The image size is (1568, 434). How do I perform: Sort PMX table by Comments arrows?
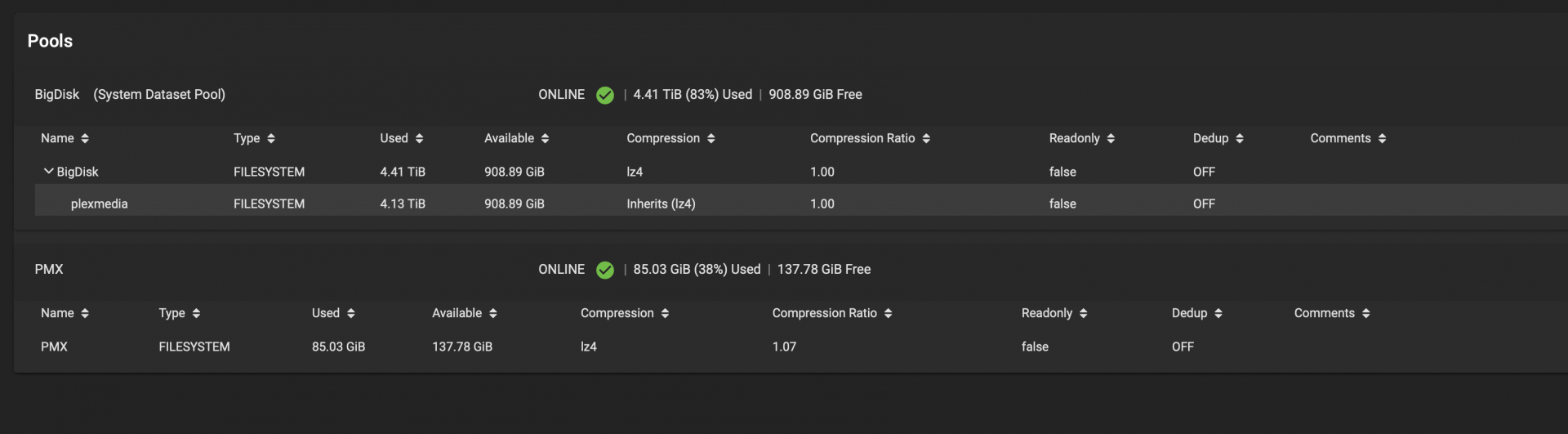coord(1366,314)
